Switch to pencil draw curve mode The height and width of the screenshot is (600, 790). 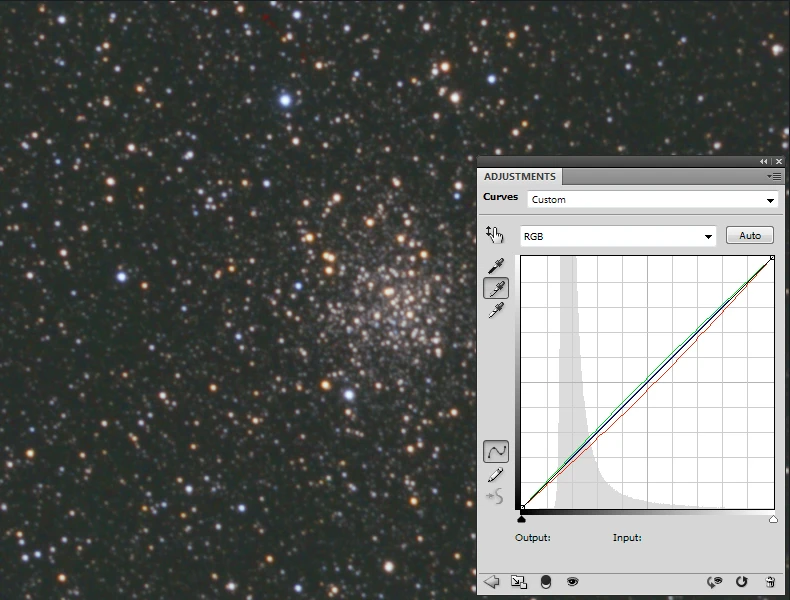495,475
